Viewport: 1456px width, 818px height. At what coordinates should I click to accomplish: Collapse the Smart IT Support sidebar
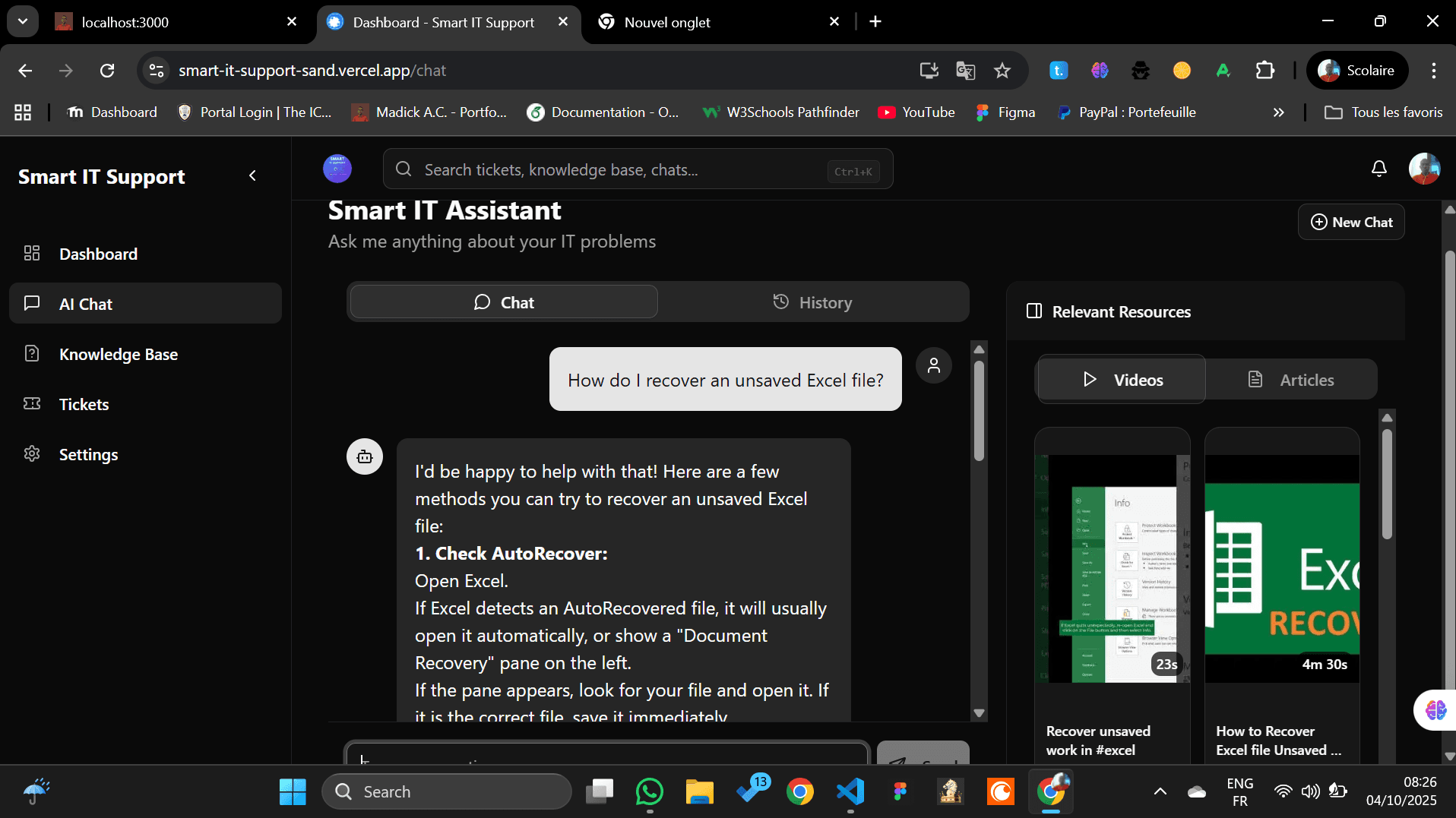252,176
